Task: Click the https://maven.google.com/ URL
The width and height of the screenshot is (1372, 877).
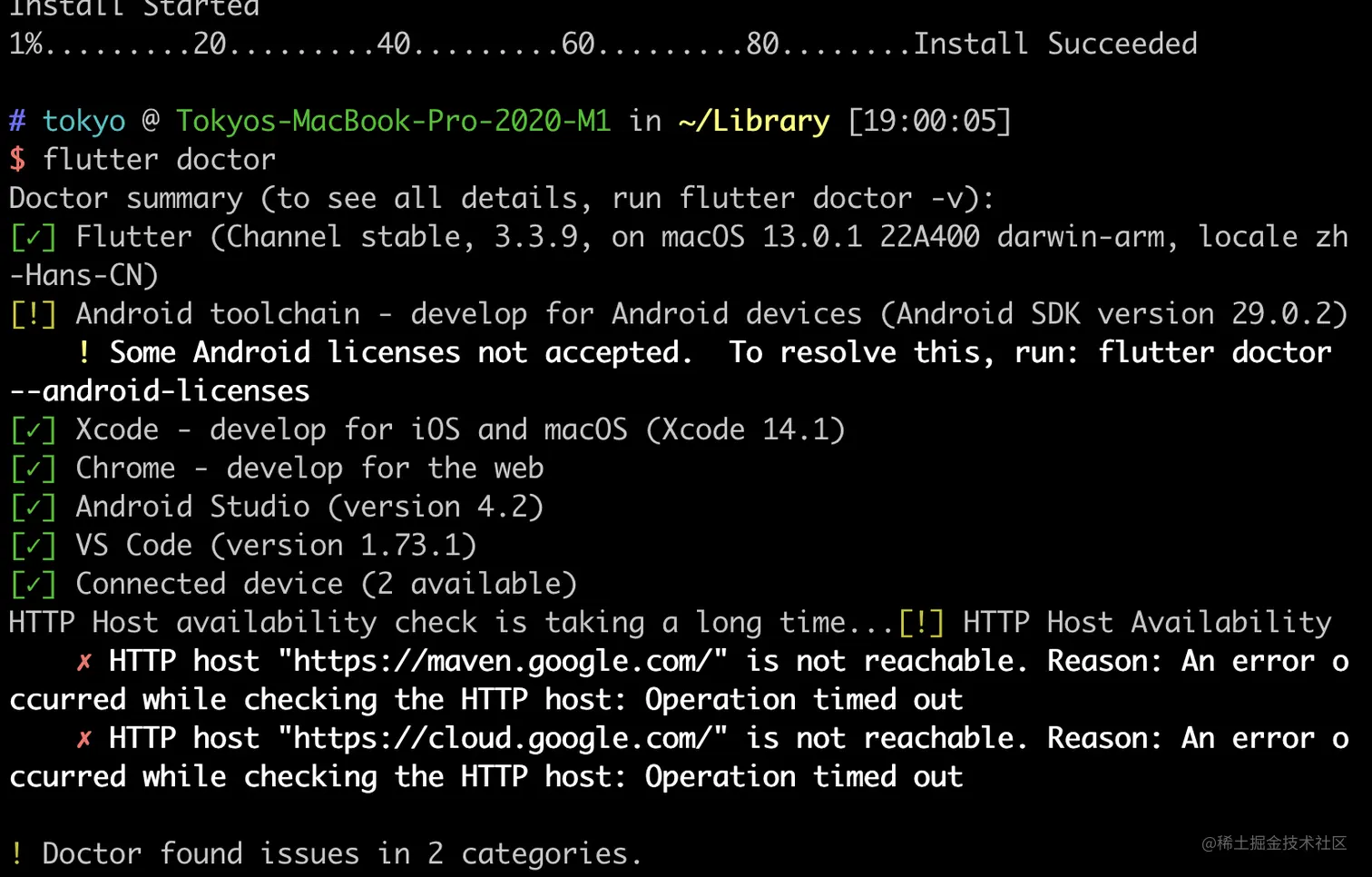Action: 503,662
